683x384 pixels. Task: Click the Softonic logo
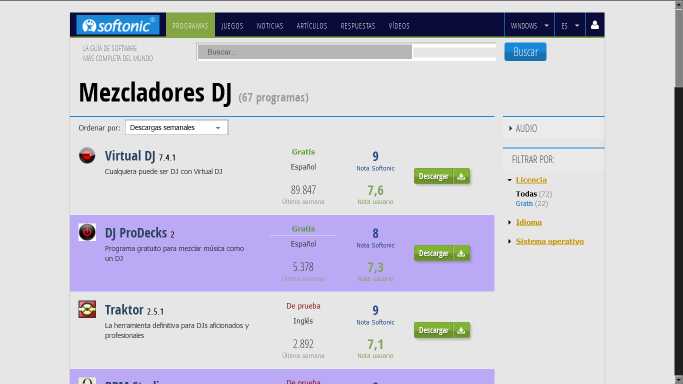pyautogui.click(x=118, y=25)
